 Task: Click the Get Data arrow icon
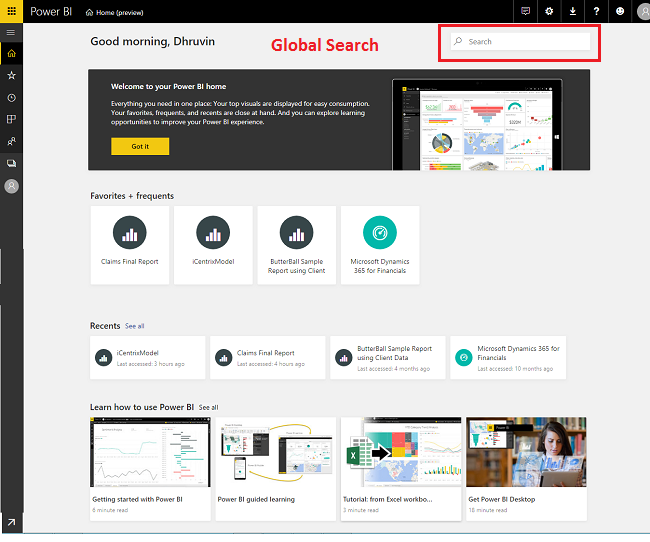click(12, 522)
